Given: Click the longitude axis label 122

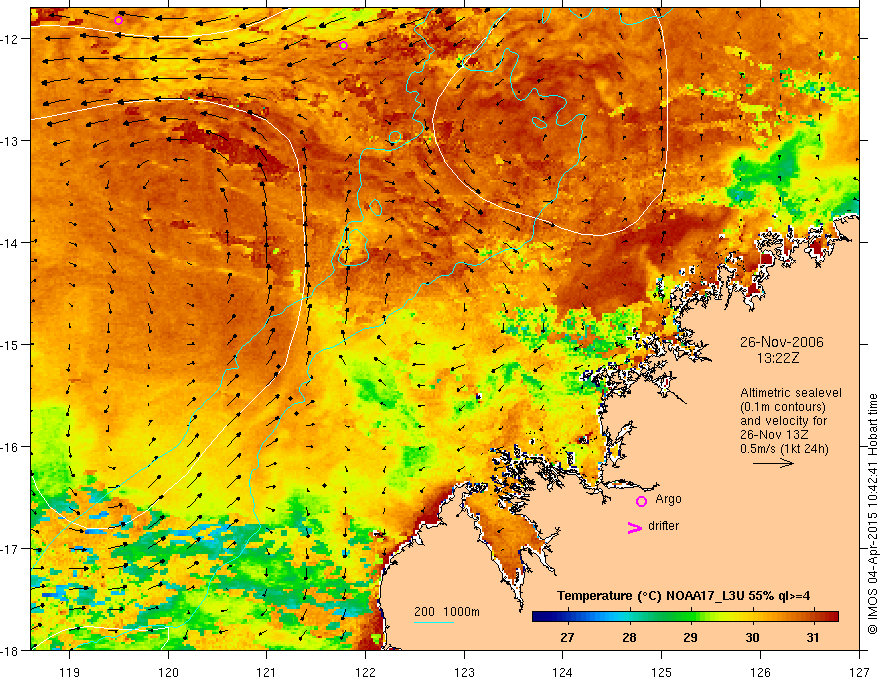Looking at the screenshot, I should (365, 672).
